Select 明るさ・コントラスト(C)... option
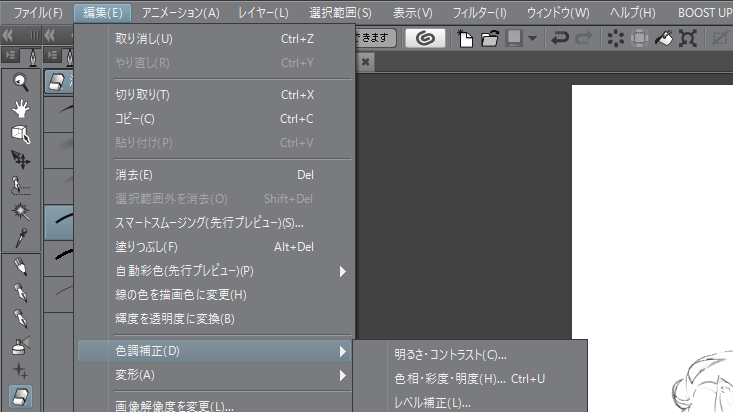The height and width of the screenshot is (412, 733). click(x=450, y=354)
